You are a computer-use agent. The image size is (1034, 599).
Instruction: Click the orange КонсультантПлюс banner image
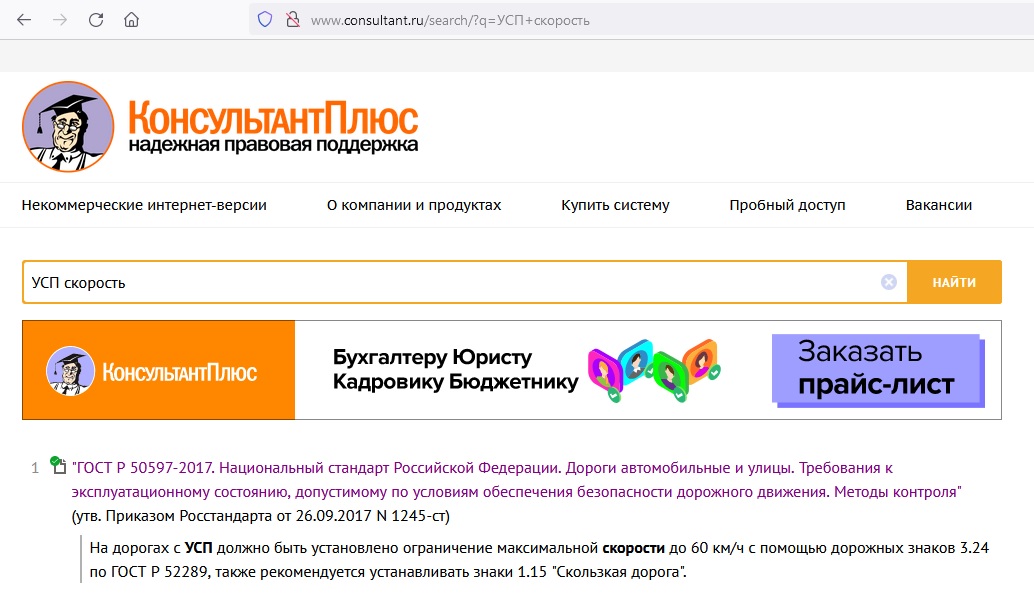158,370
